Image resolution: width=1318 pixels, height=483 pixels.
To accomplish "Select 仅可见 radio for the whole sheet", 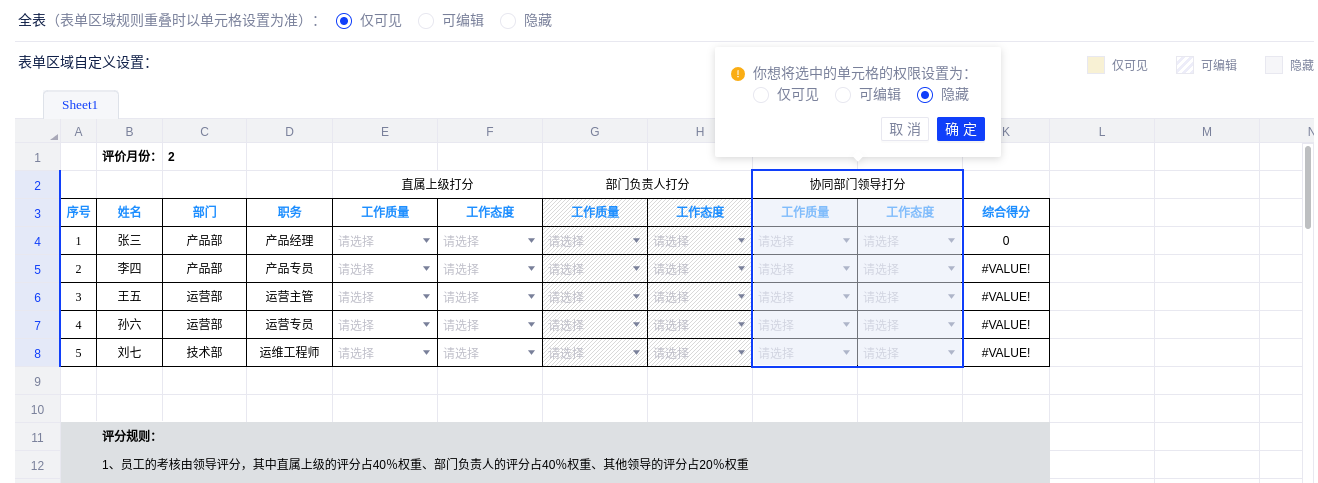I will [344, 21].
